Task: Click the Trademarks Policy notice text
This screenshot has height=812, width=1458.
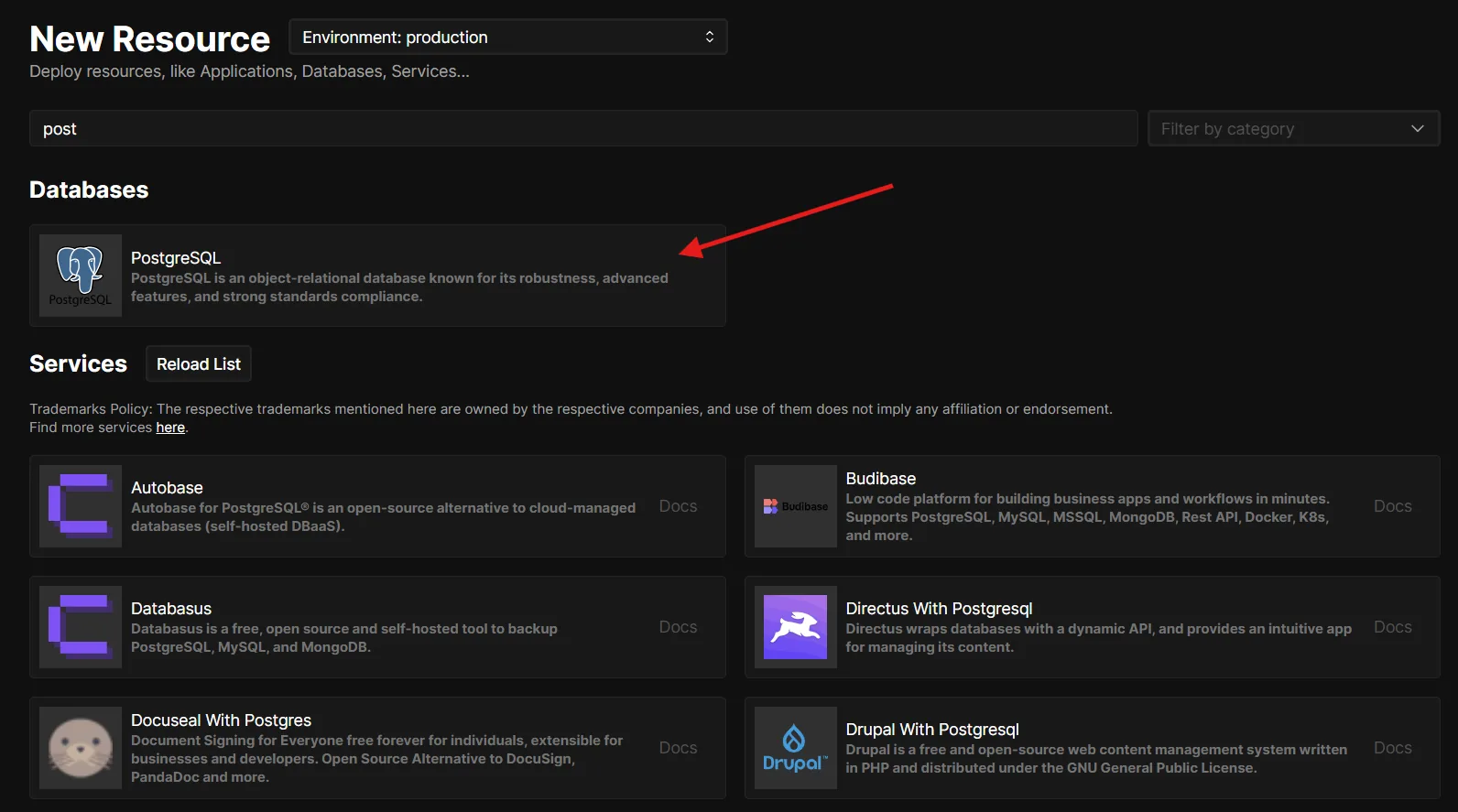Action: [x=571, y=409]
